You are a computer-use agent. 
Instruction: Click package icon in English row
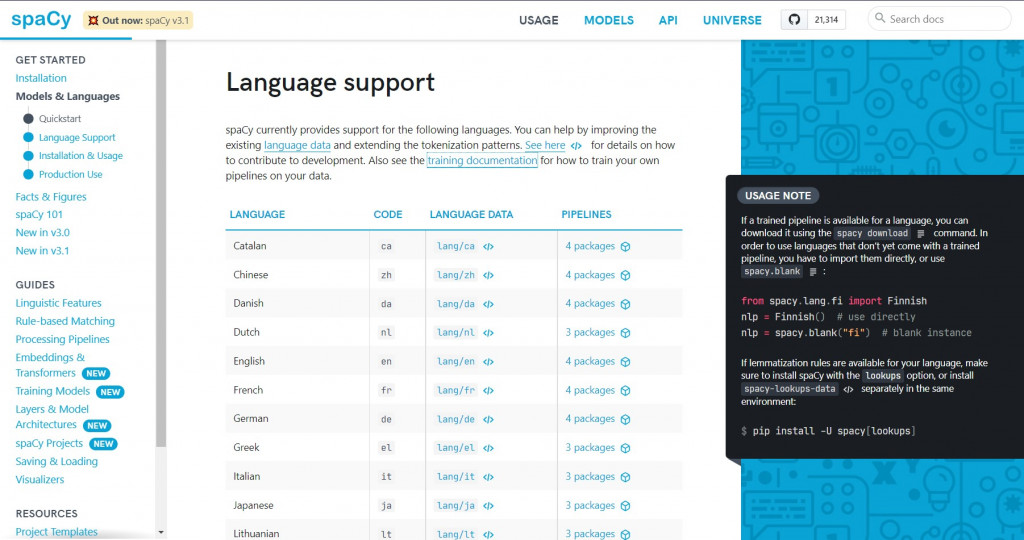(x=626, y=362)
